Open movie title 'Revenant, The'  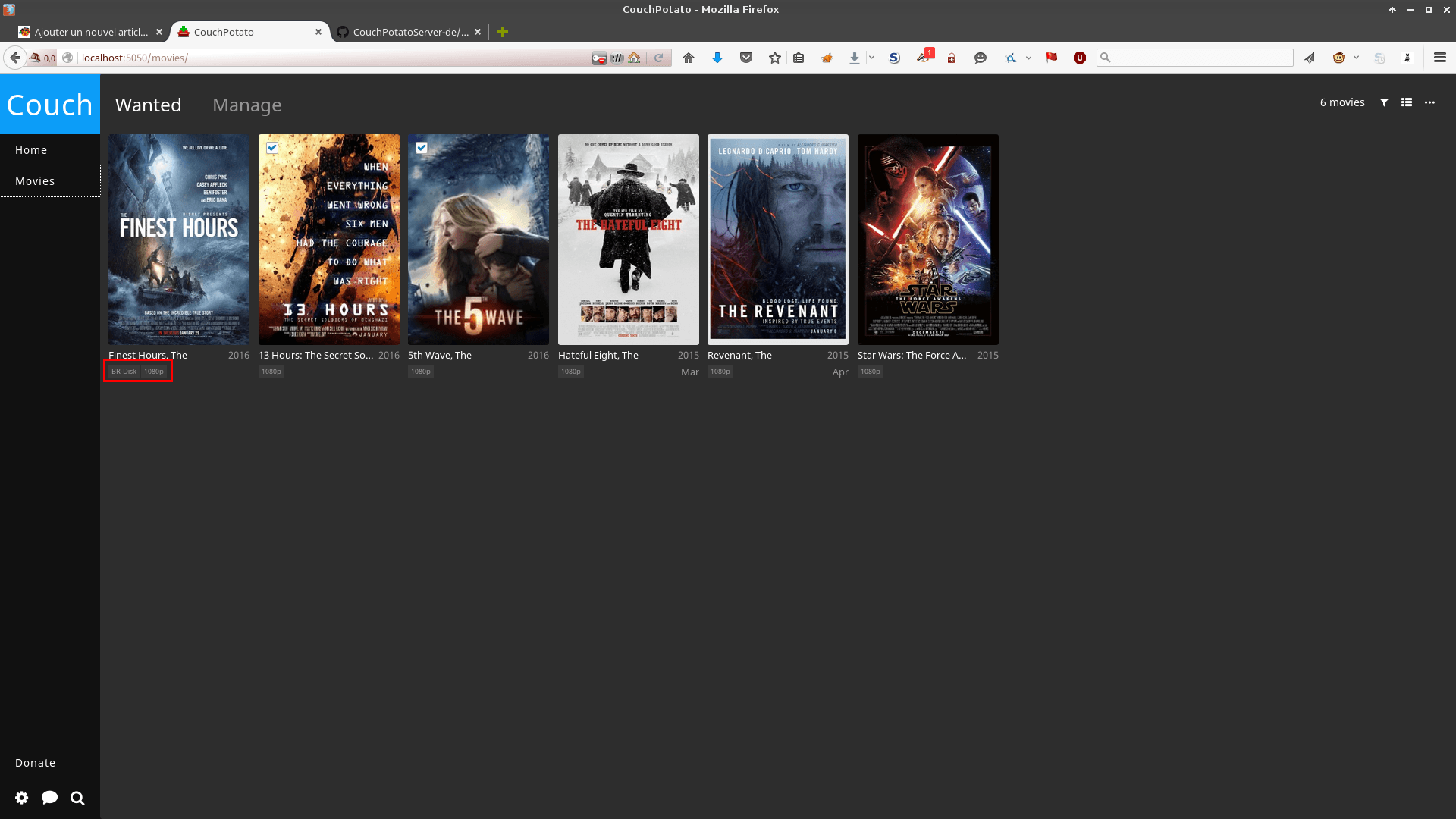[739, 355]
